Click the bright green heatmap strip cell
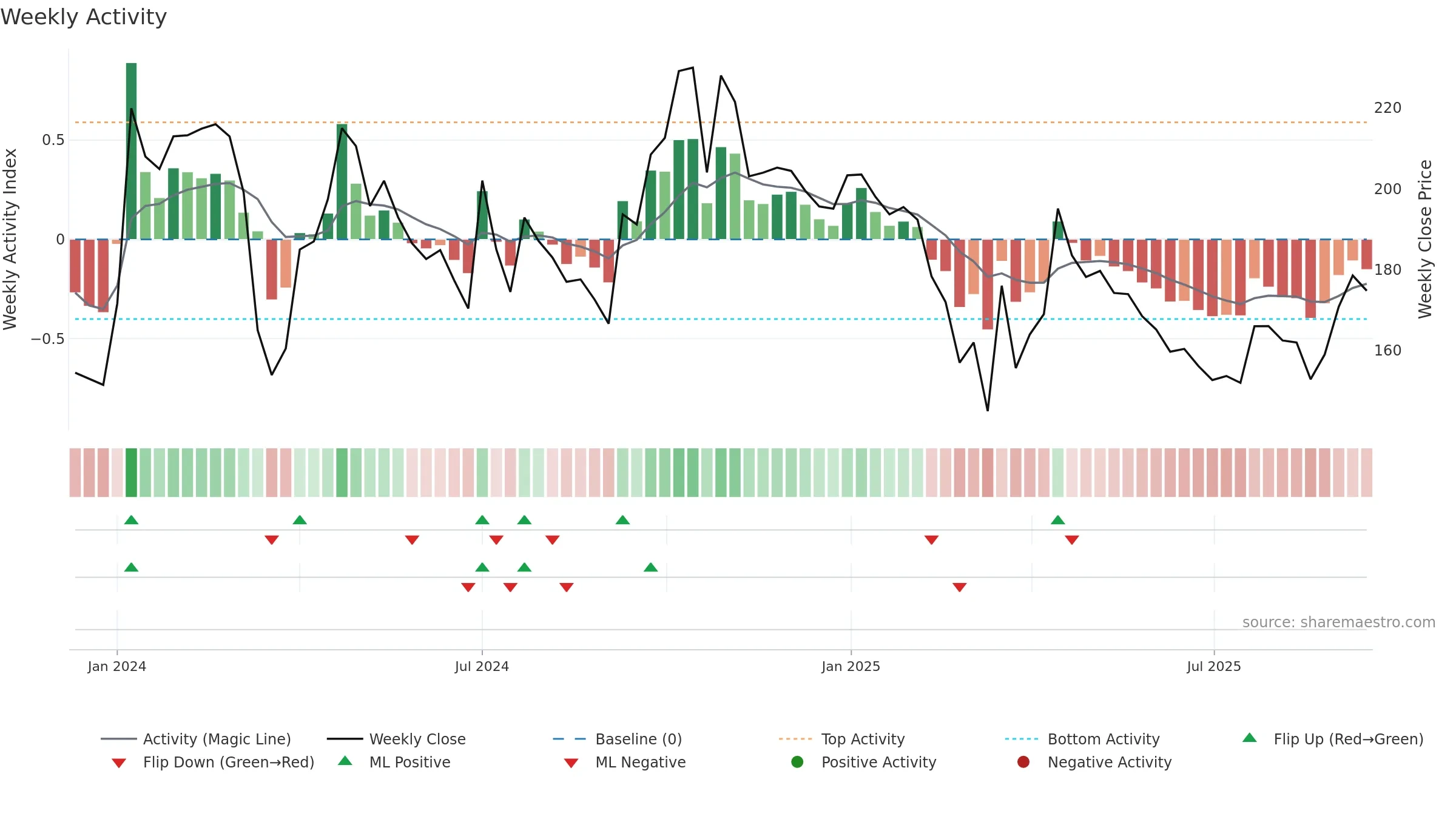This screenshot has height=819, width=1456. tap(131, 473)
